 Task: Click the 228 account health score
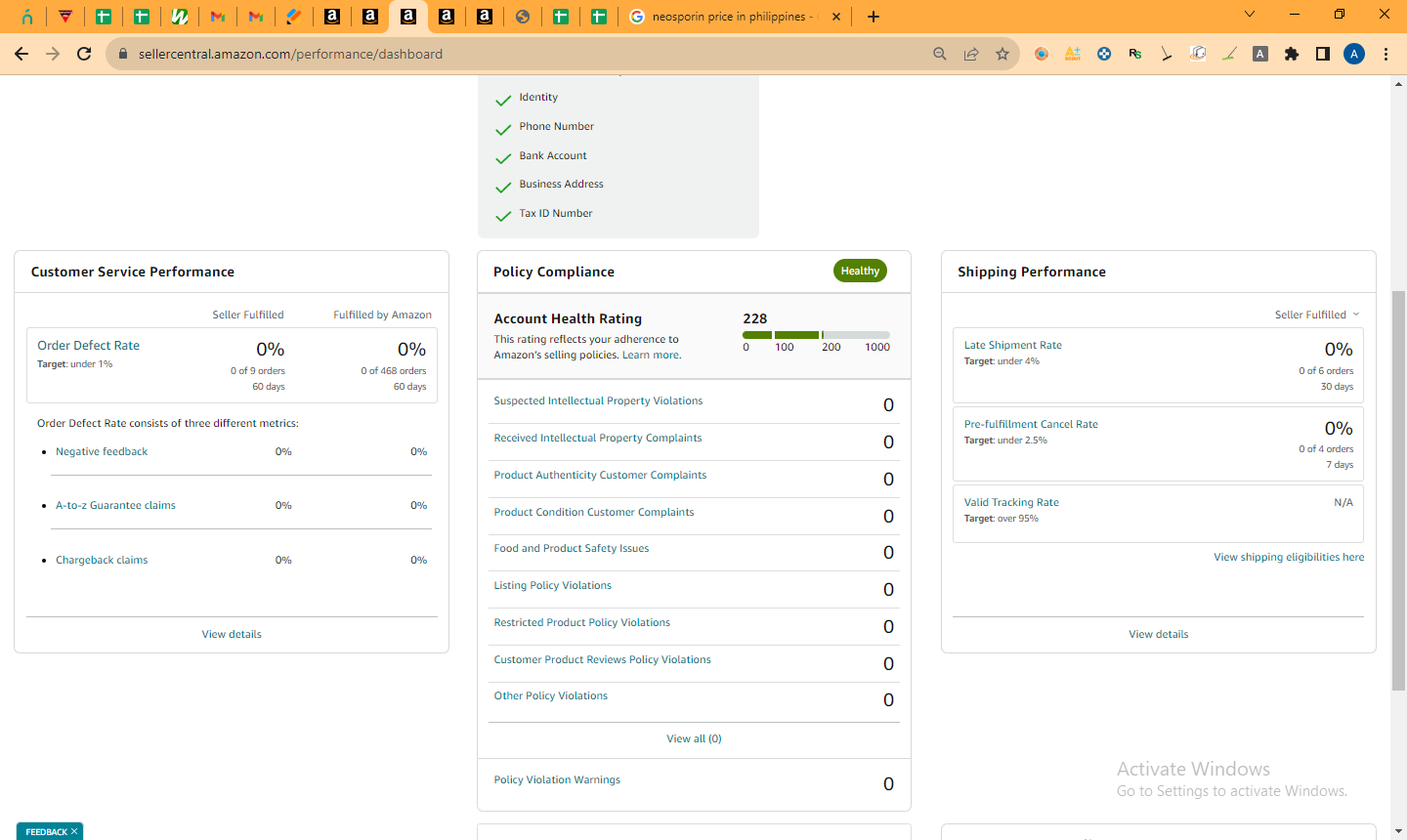755,318
